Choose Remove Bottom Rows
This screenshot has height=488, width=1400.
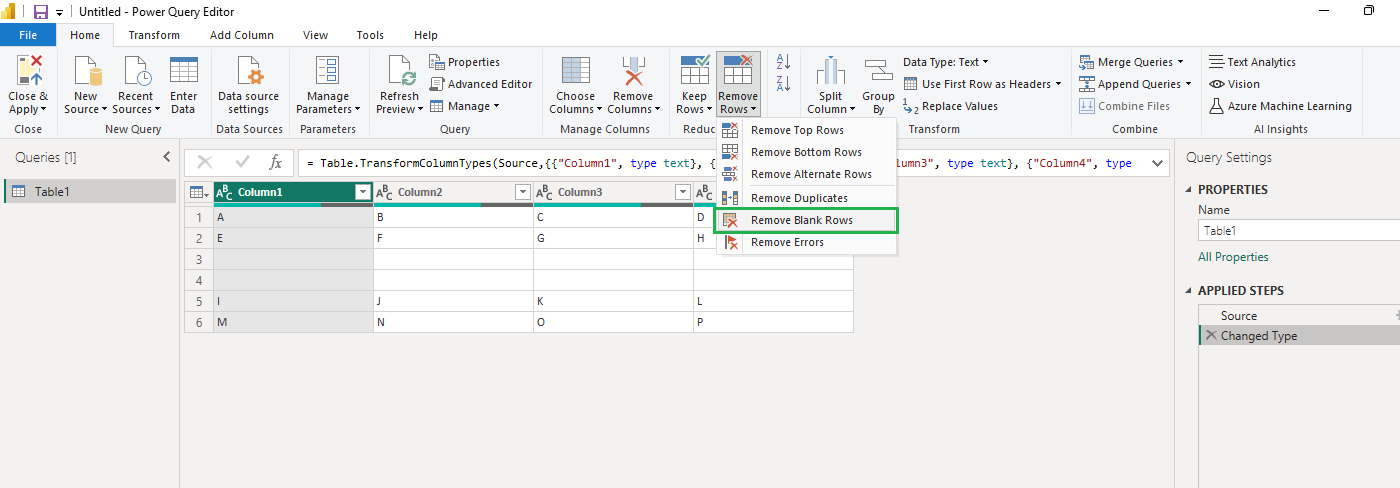click(x=806, y=152)
